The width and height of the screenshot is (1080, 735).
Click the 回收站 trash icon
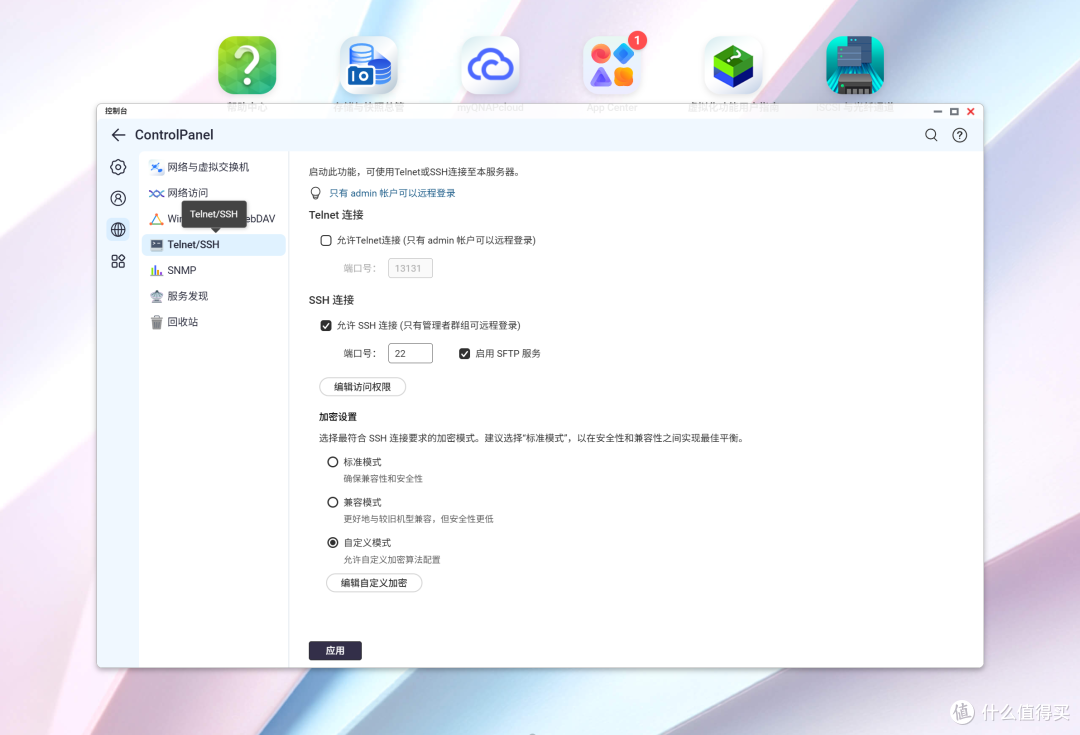(x=156, y=322)
